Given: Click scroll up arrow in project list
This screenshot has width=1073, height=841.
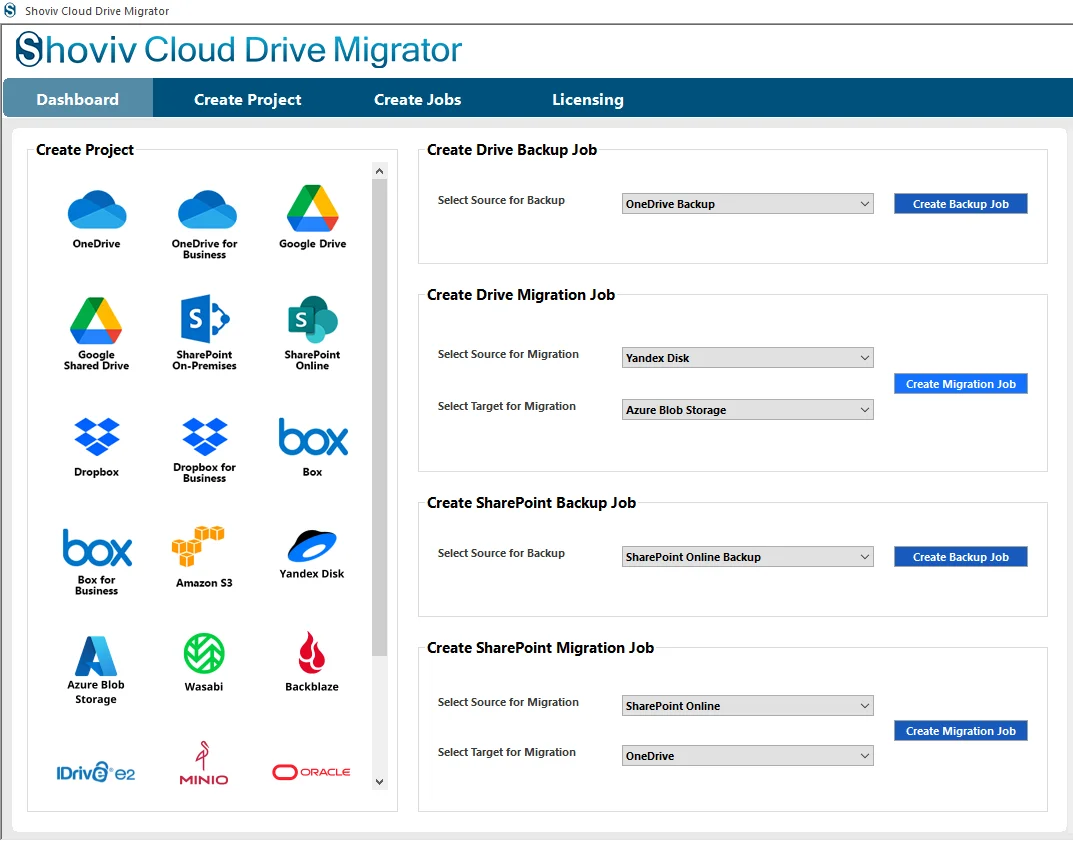Looking at the screenshot, I should click(380, 171).
